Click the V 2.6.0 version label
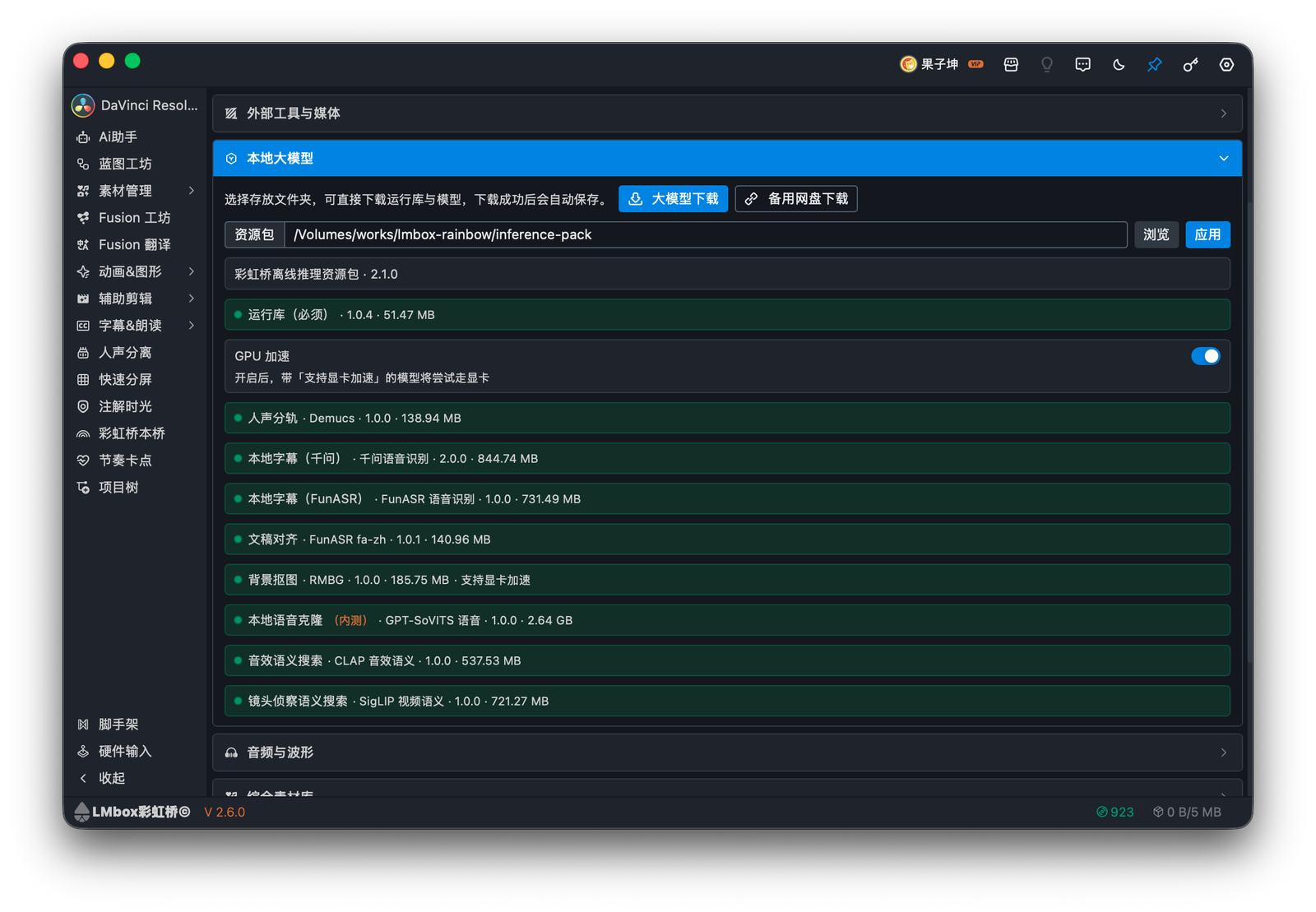This screenshot has width=1316, height=912. point(225,812)
